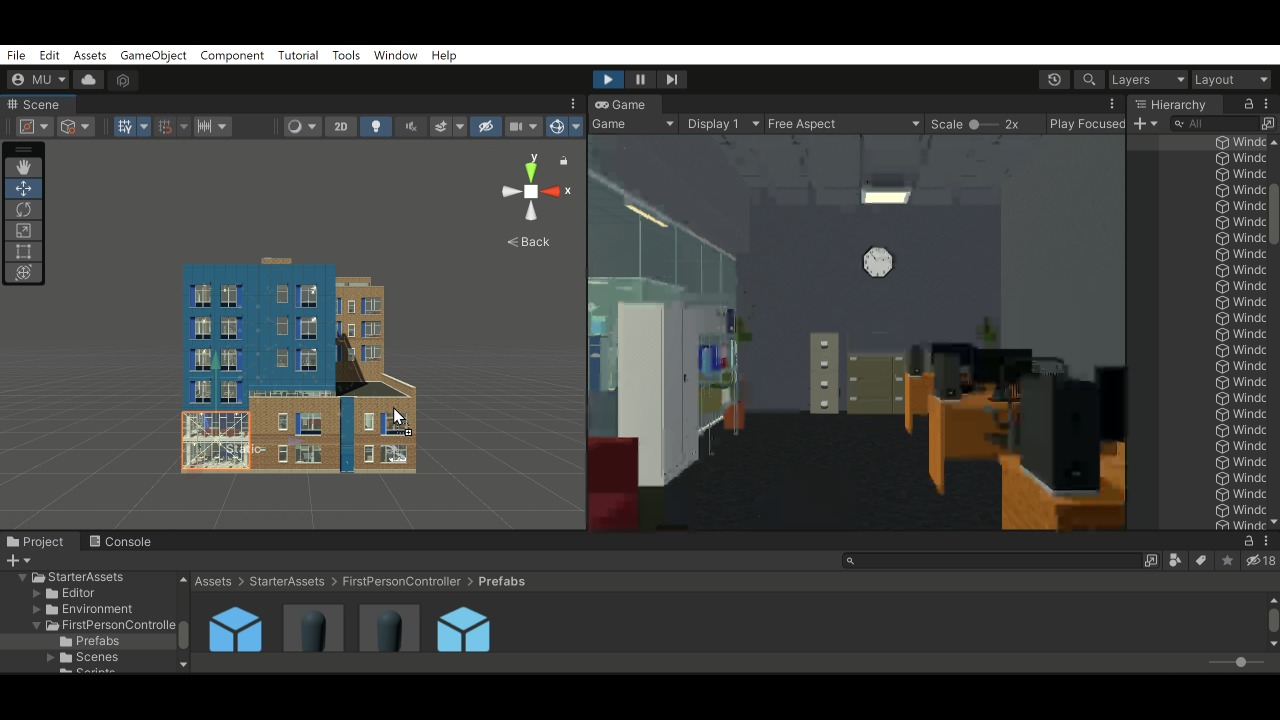The width and height of the screenshot is (1280, 720).
Task: Search by type in Project panel
Action: [1175, 560]
